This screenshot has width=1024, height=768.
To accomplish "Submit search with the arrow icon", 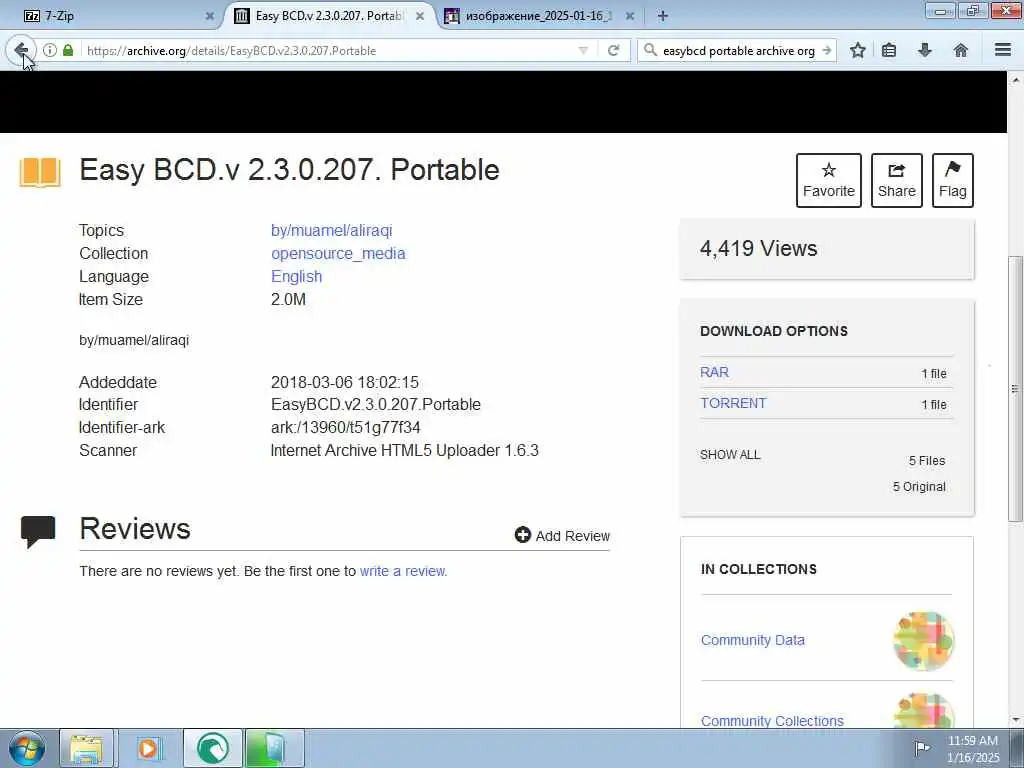I will click(827, 50).
